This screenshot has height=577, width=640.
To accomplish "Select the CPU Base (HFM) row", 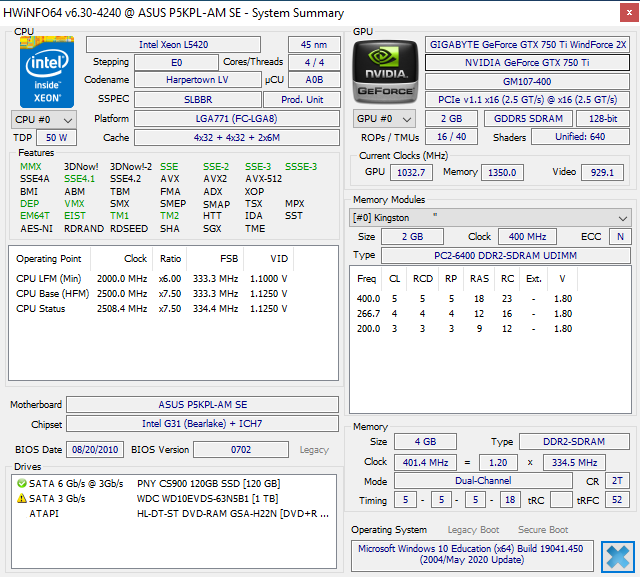I will [x=151, y=294].
